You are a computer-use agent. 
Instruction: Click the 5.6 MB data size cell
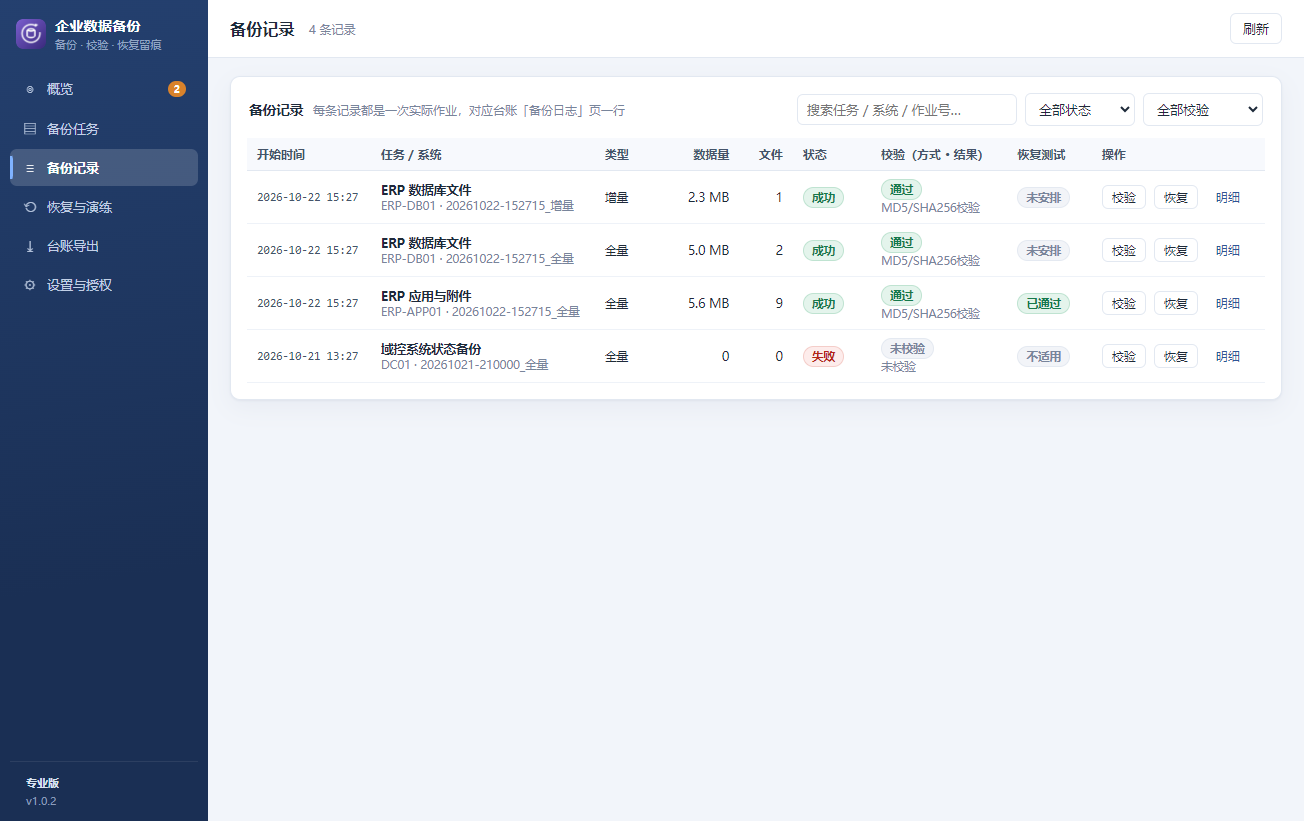click(x=709, y=303)
